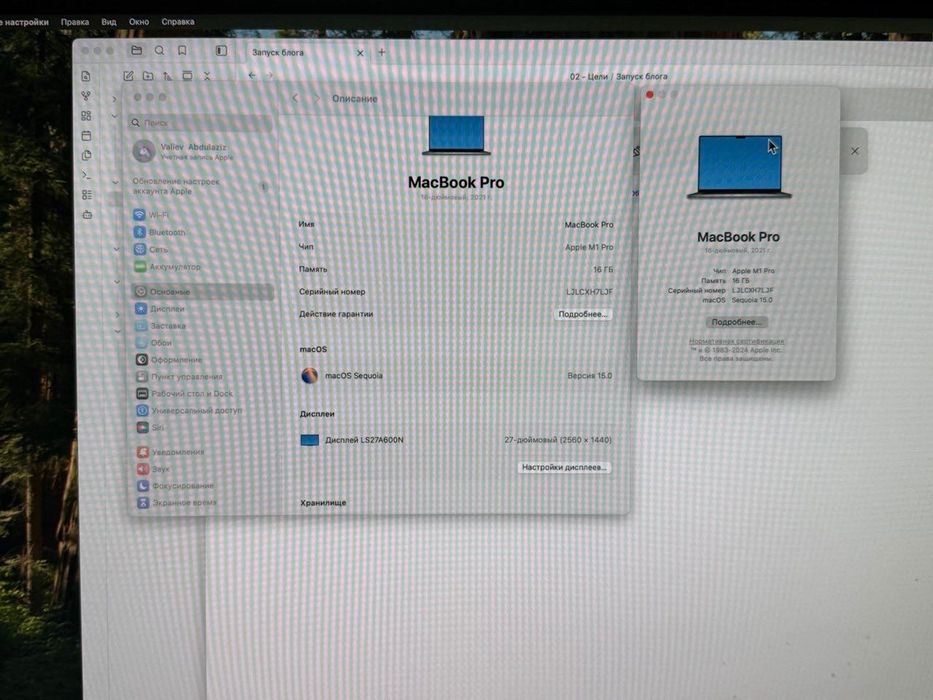This screenshot has width=933, height=700.
Task: Open the Справка menu
Action: (177, 22)
